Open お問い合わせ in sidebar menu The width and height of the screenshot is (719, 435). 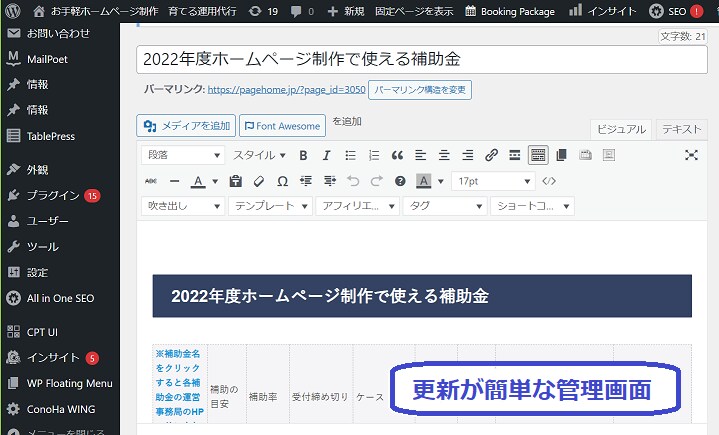click(x=60, y=33)
